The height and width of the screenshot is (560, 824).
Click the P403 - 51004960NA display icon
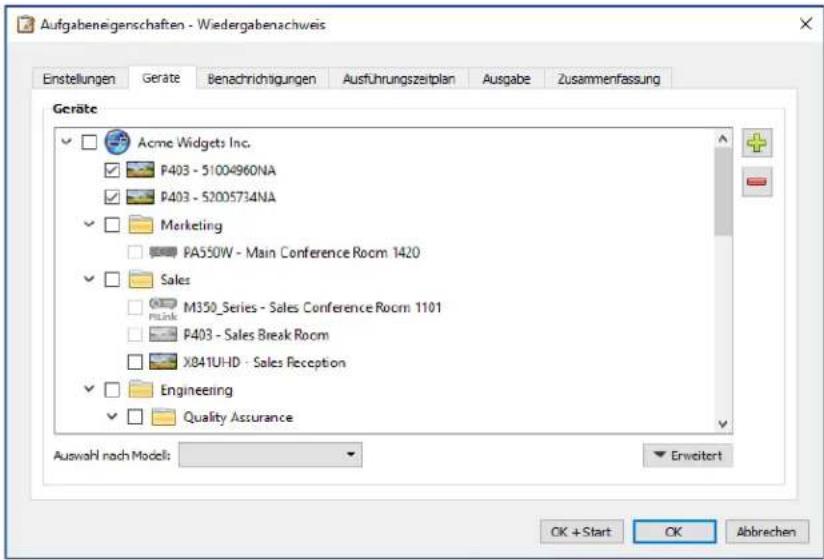140,170
